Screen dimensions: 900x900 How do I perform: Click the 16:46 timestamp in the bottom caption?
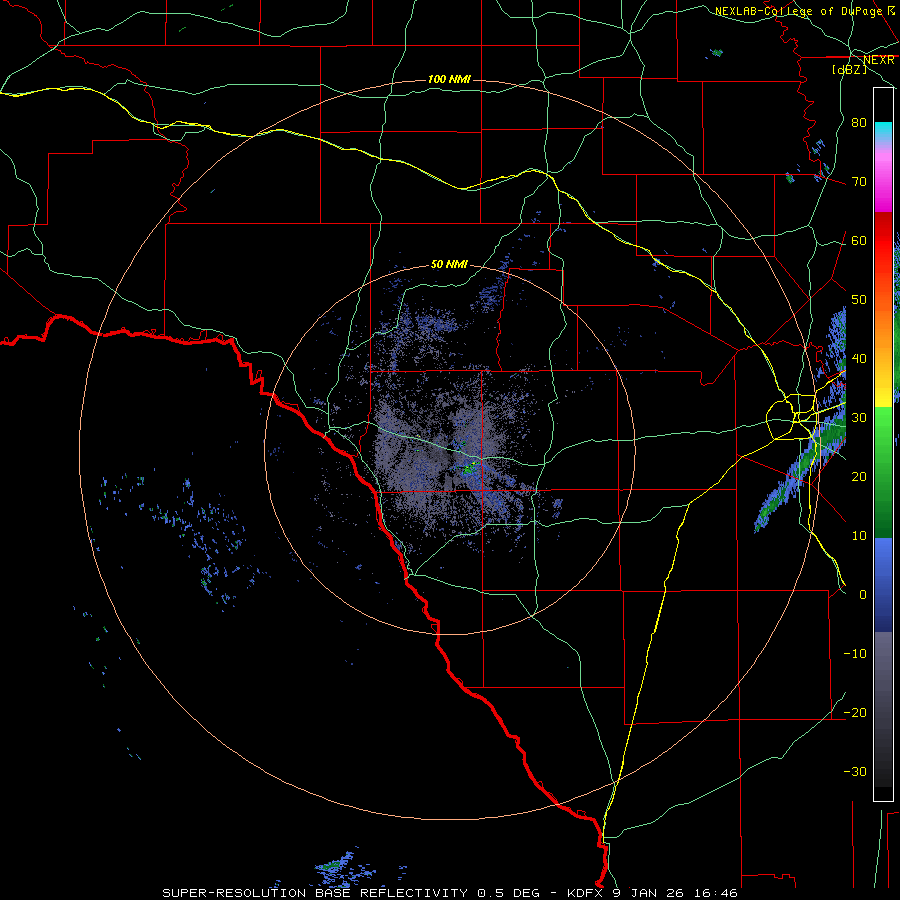tap(715, 893)
